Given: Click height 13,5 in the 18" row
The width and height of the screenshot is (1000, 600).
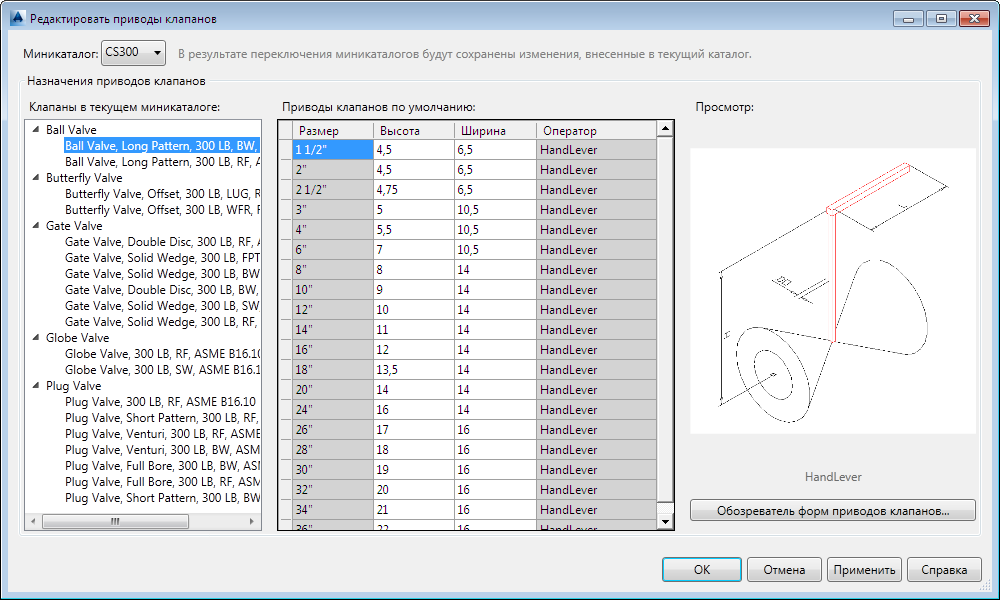Looking at the screenshot, I should pyautogui.click(x=413, y=370).
